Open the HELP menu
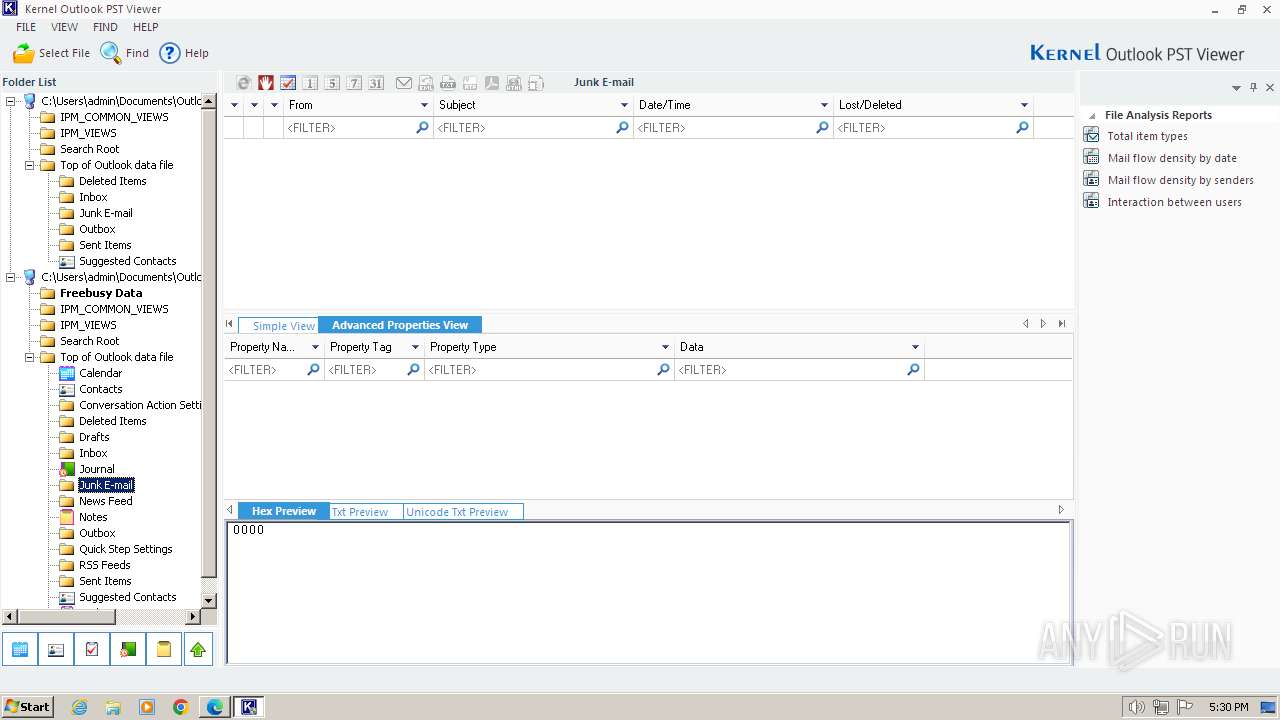1280x720 pixels. 146,27
